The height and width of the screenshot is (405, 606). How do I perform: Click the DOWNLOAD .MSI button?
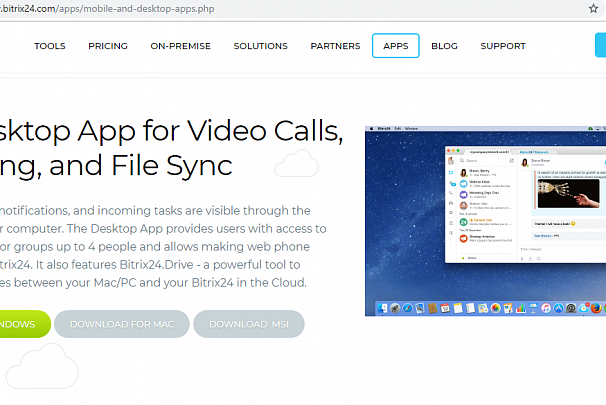tap(249, 324)
